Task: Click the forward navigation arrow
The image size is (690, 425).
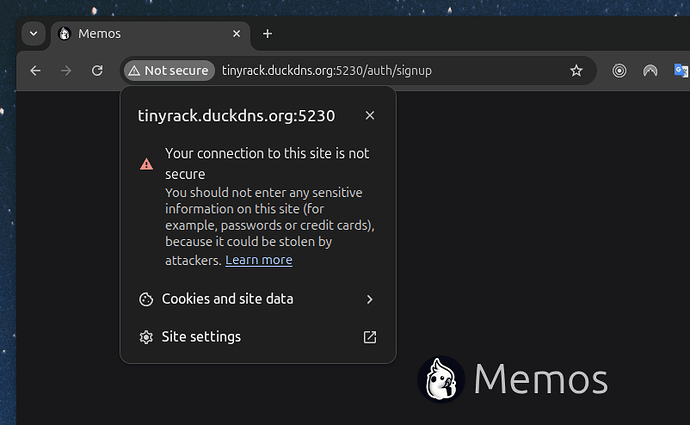Action: point(66,70)
